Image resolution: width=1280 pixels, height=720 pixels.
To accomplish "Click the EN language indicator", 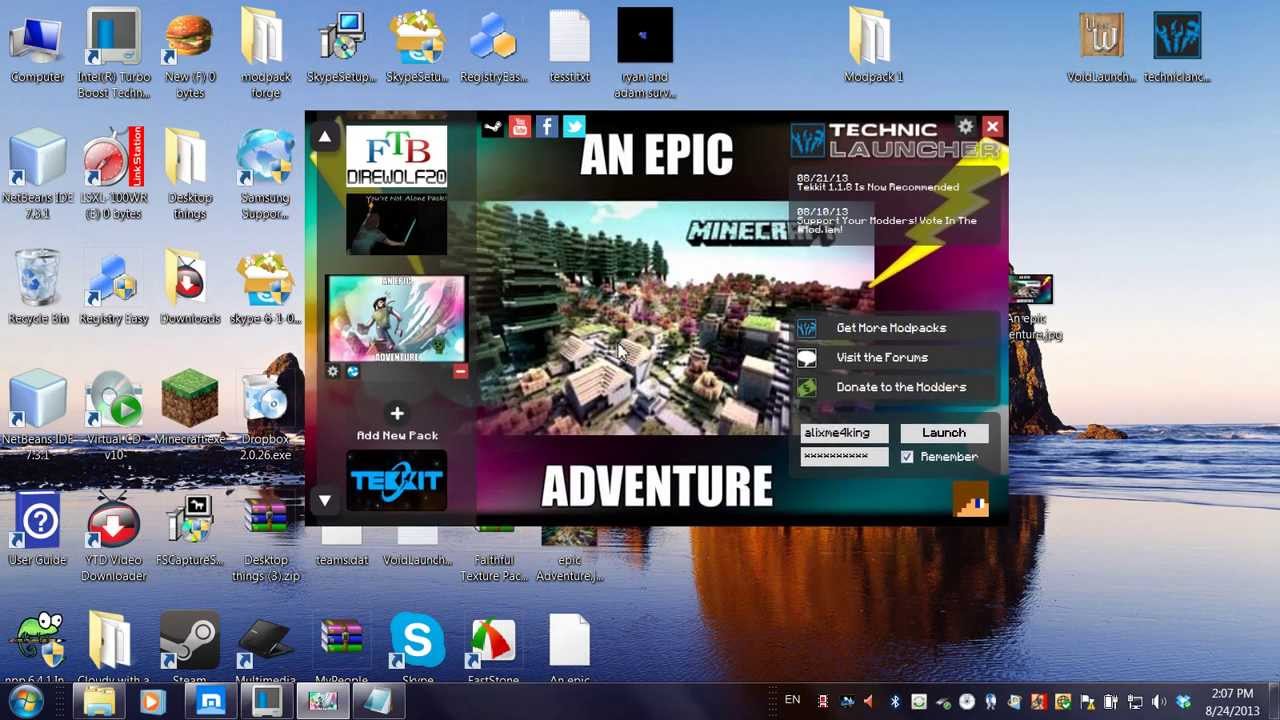I will 792,700.
